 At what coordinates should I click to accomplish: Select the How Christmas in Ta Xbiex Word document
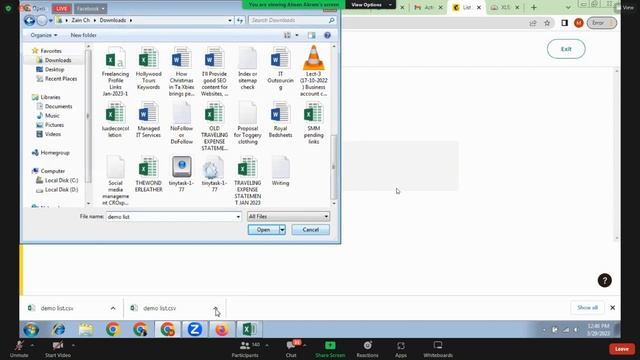[x=181, y=72]
